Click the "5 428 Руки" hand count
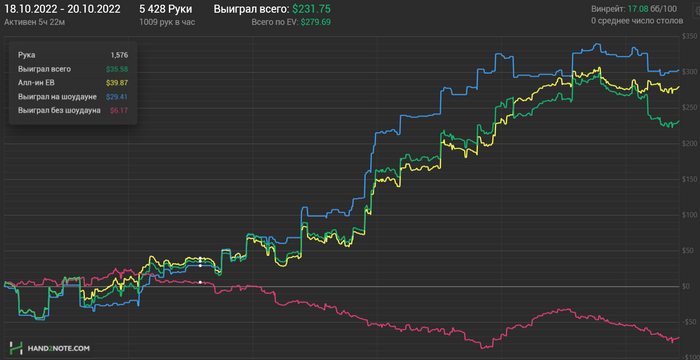700x360 pixels. [x=166, y=9]
